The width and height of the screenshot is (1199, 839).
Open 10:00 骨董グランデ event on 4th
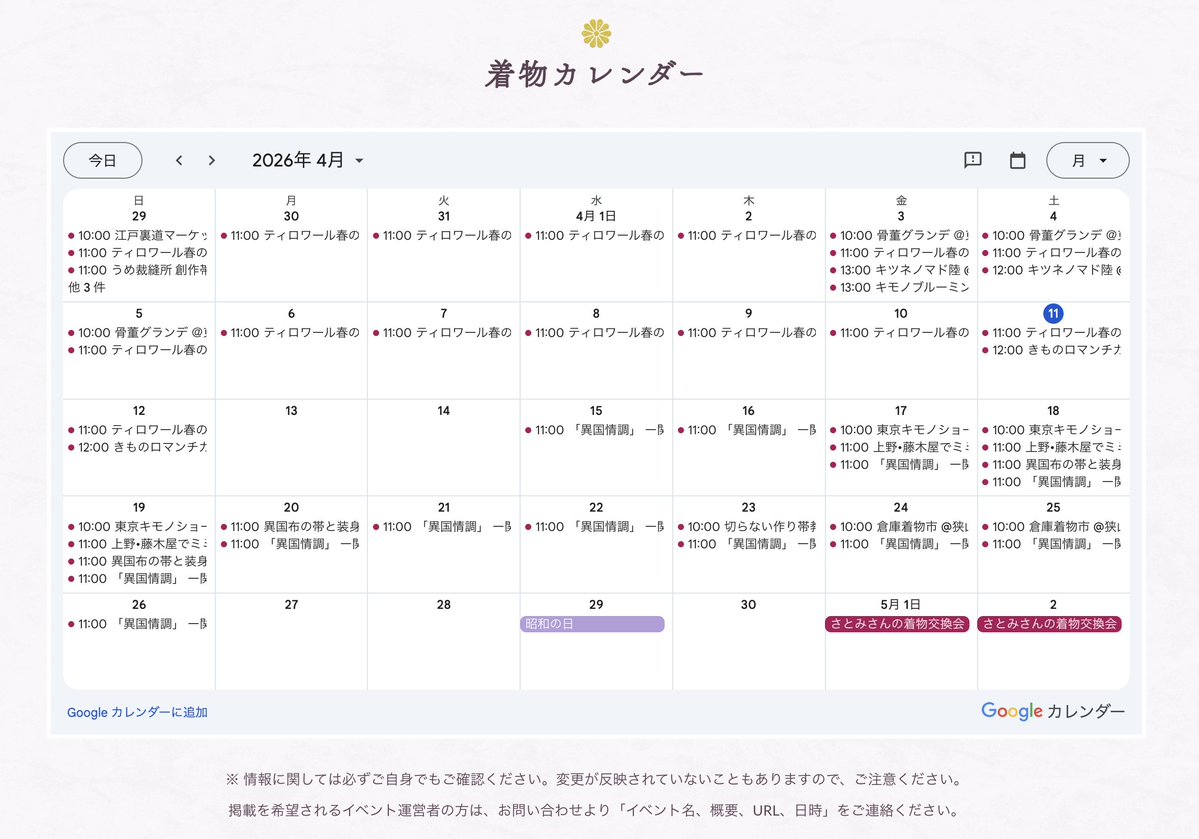click(x=1052, y=236)
